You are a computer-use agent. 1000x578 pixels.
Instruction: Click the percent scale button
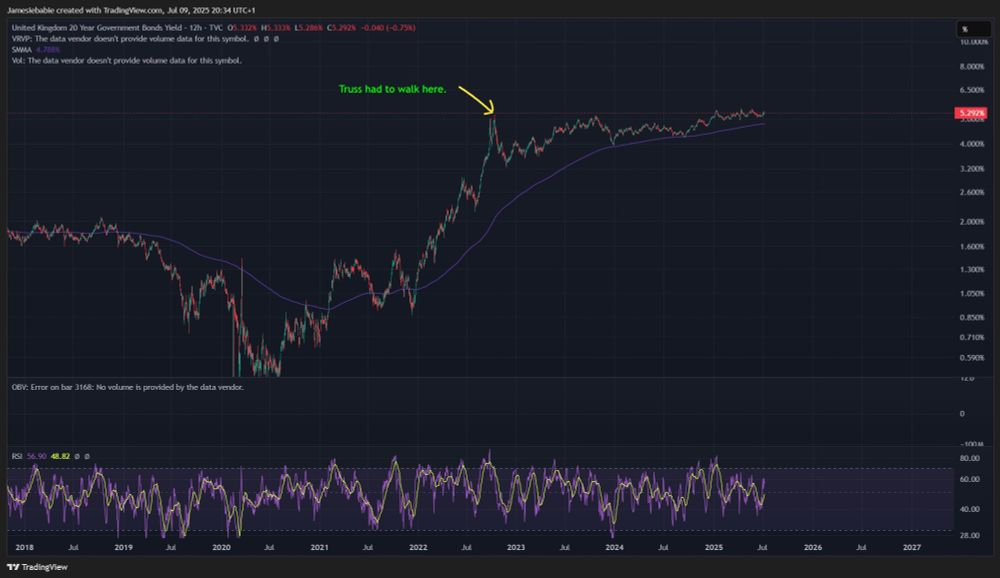pos(966,29)
